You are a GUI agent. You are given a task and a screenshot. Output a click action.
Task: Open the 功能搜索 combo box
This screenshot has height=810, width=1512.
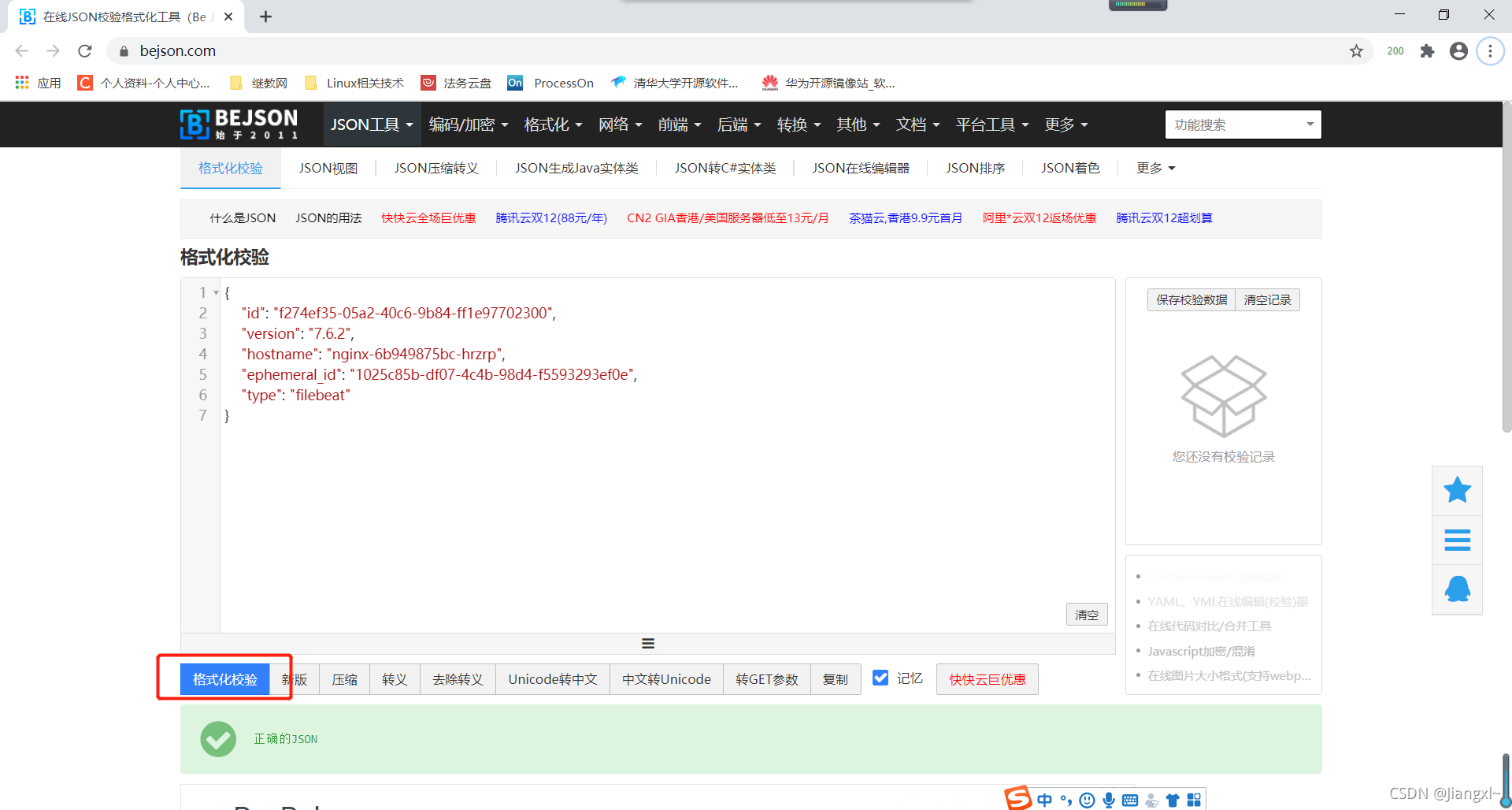pos(1243,124)
